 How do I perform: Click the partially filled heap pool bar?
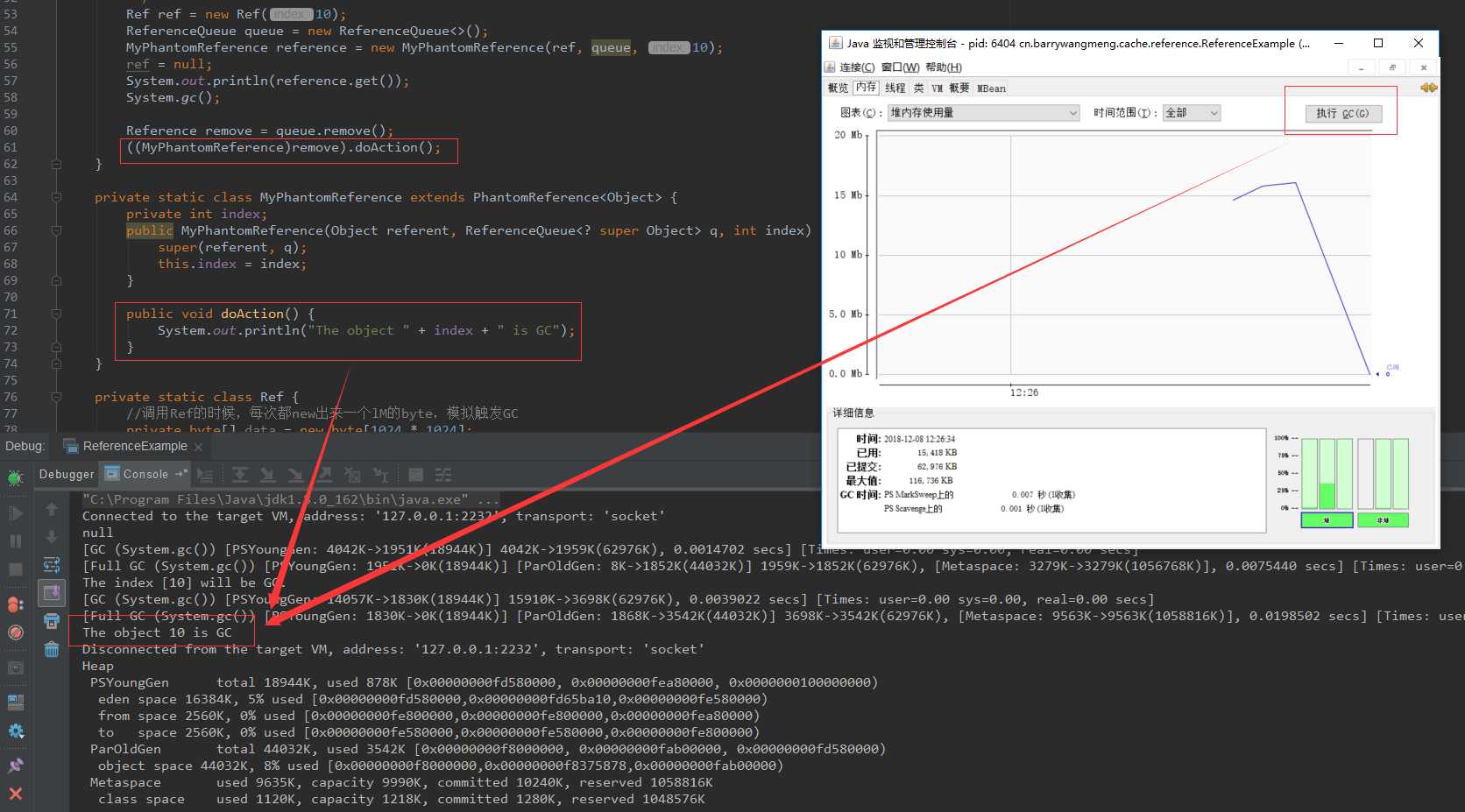click(1327, 474)
